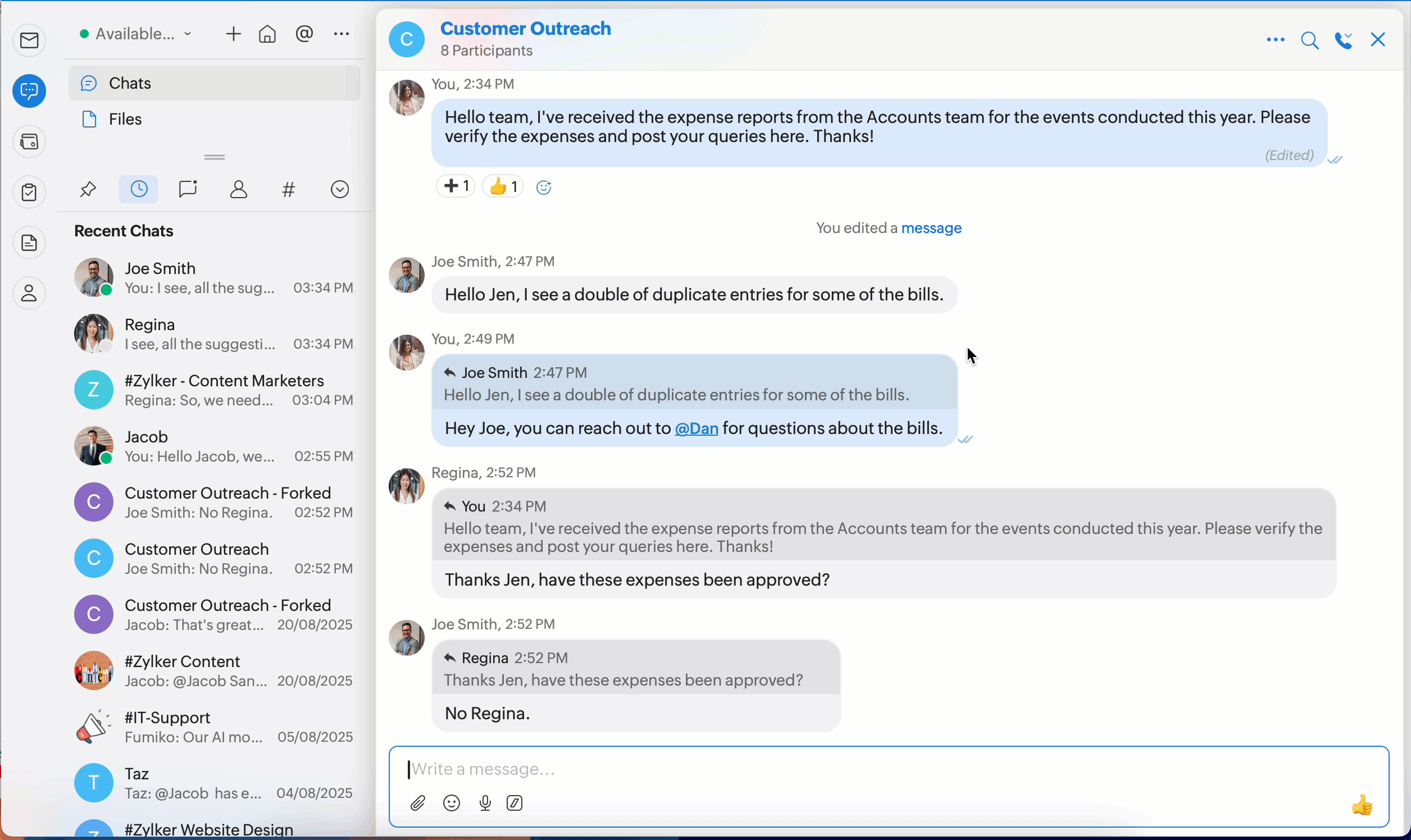Click the @Dan mention link
The image size is (1411, 840).
pos(697,428)
